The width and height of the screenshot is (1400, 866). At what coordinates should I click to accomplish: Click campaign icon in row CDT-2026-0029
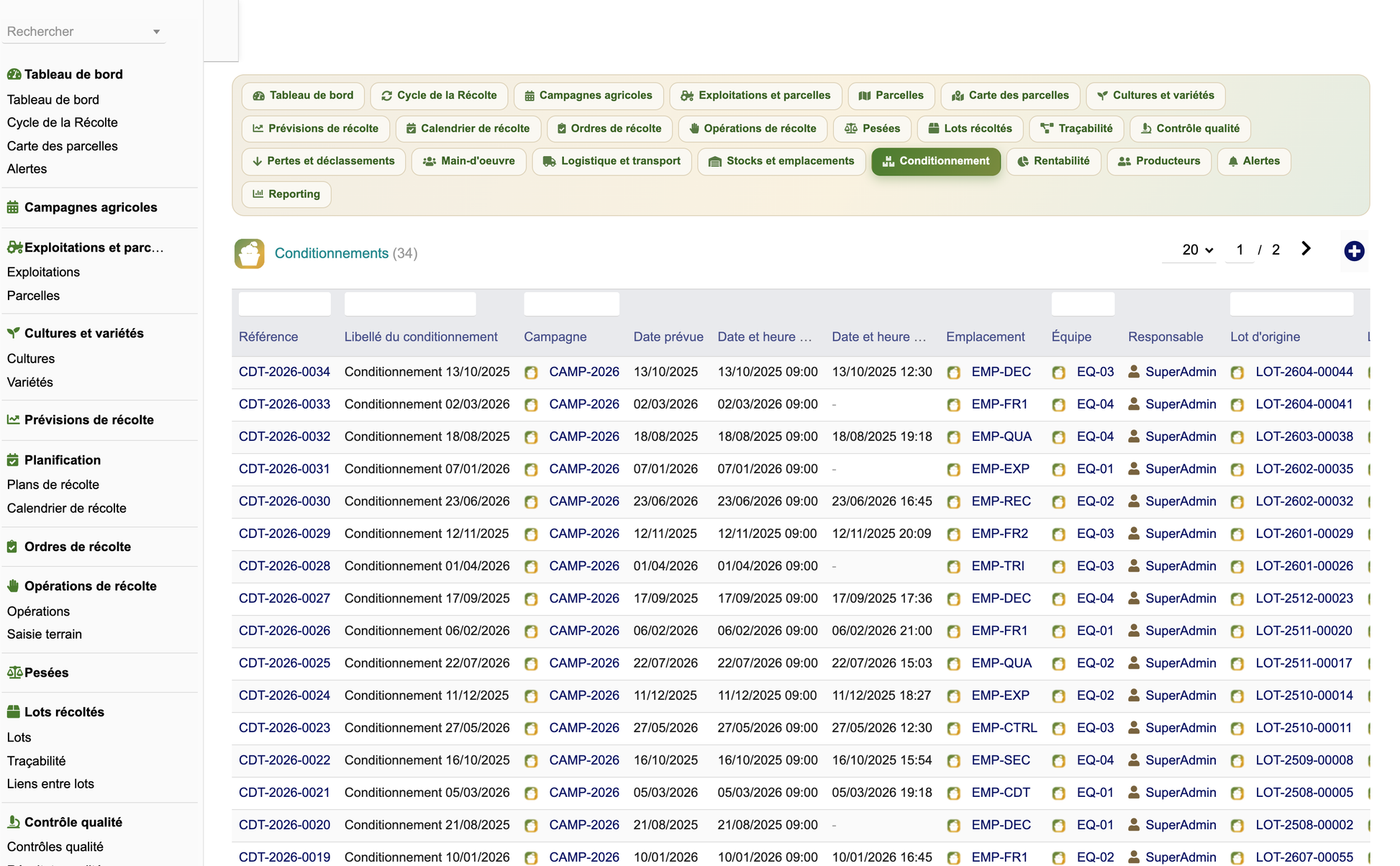pos(531,534)
